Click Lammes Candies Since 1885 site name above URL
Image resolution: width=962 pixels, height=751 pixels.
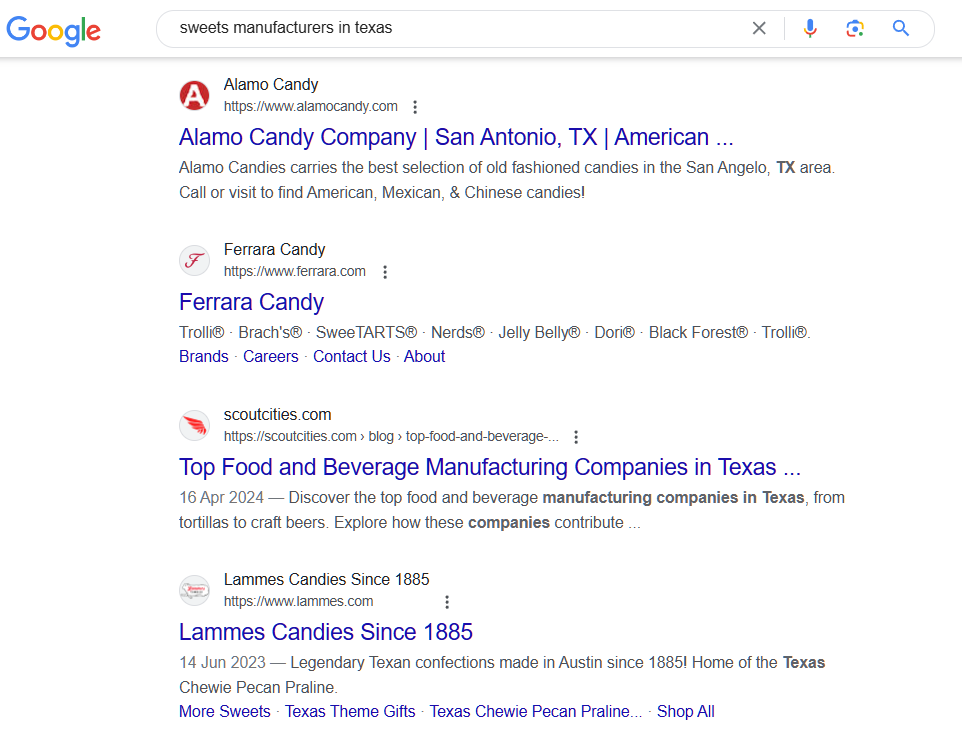(x=326, y=579)
